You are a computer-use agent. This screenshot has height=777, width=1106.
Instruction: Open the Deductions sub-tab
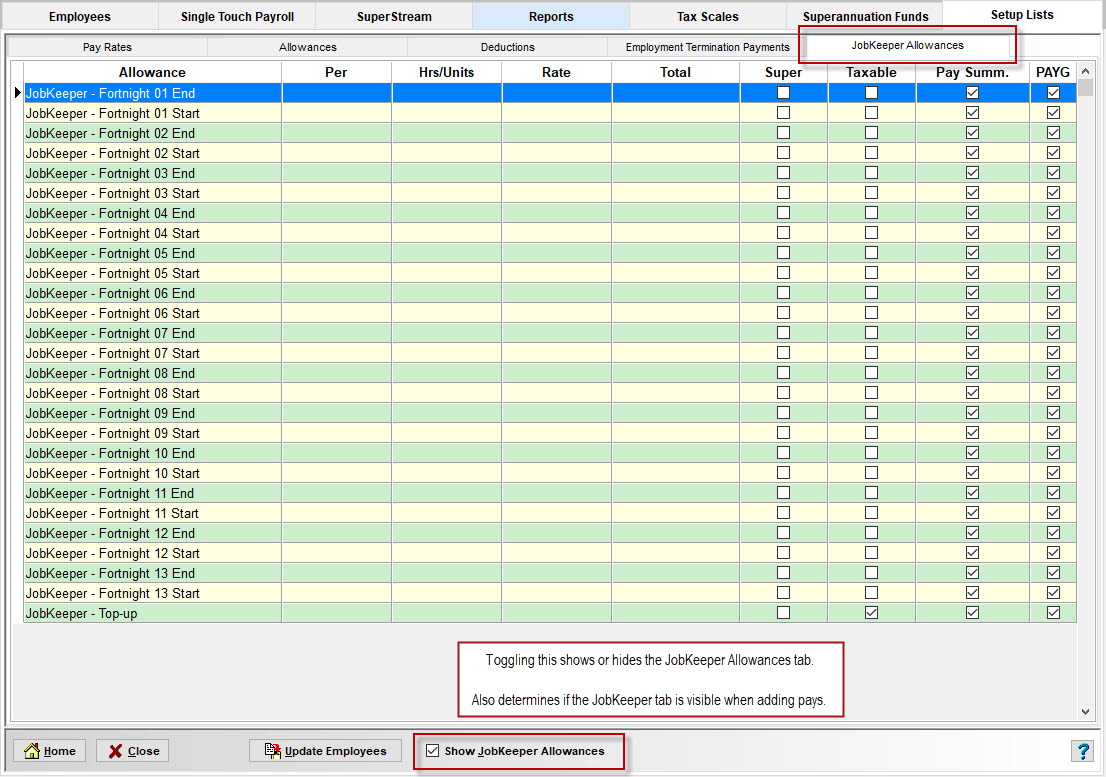tap(508, 47)
